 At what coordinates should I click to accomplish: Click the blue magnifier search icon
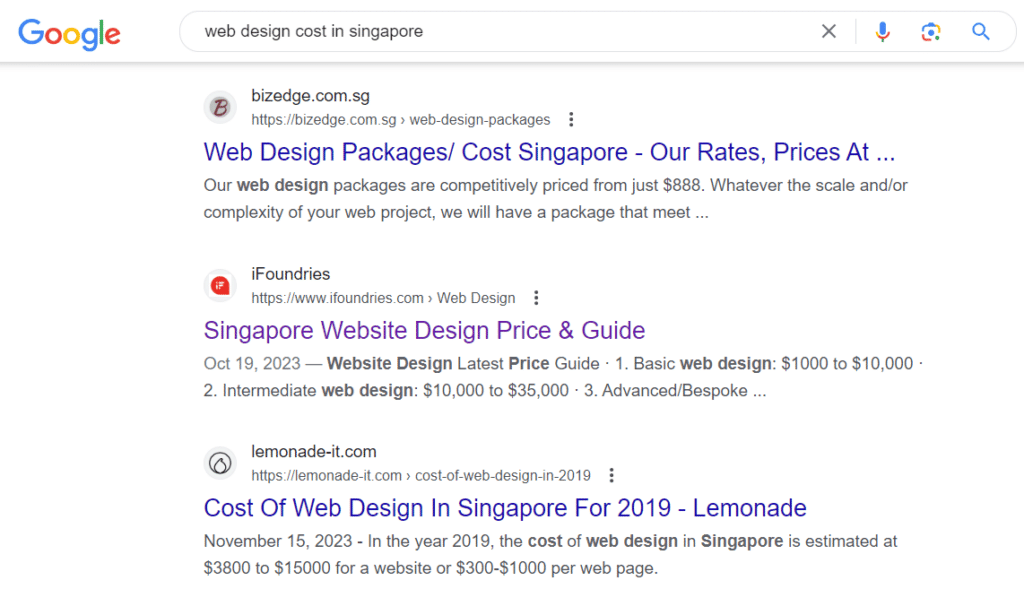click(980, 31)
